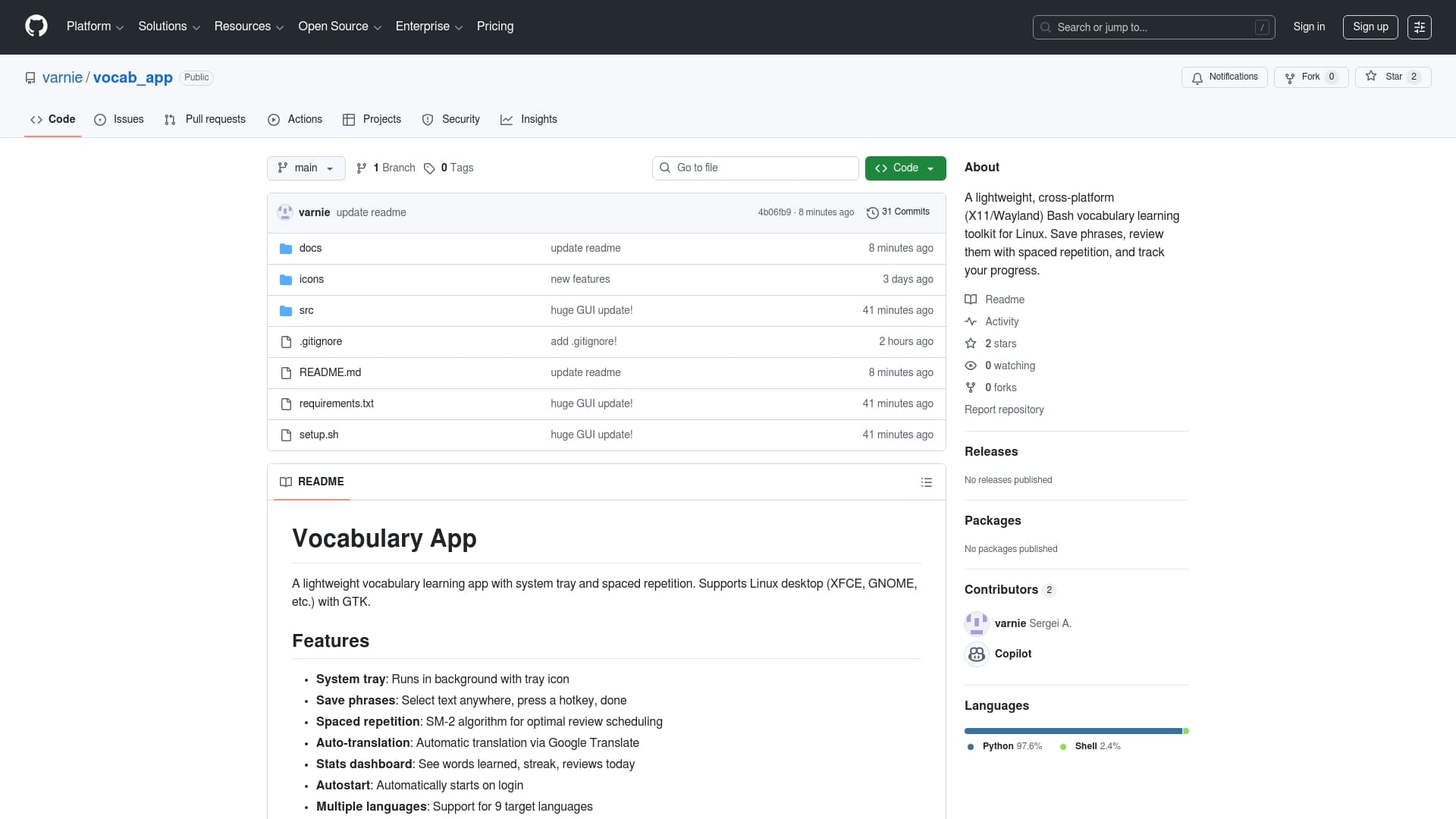Open the Pricing menu item
1456x819 pixels.
point(494,27)
